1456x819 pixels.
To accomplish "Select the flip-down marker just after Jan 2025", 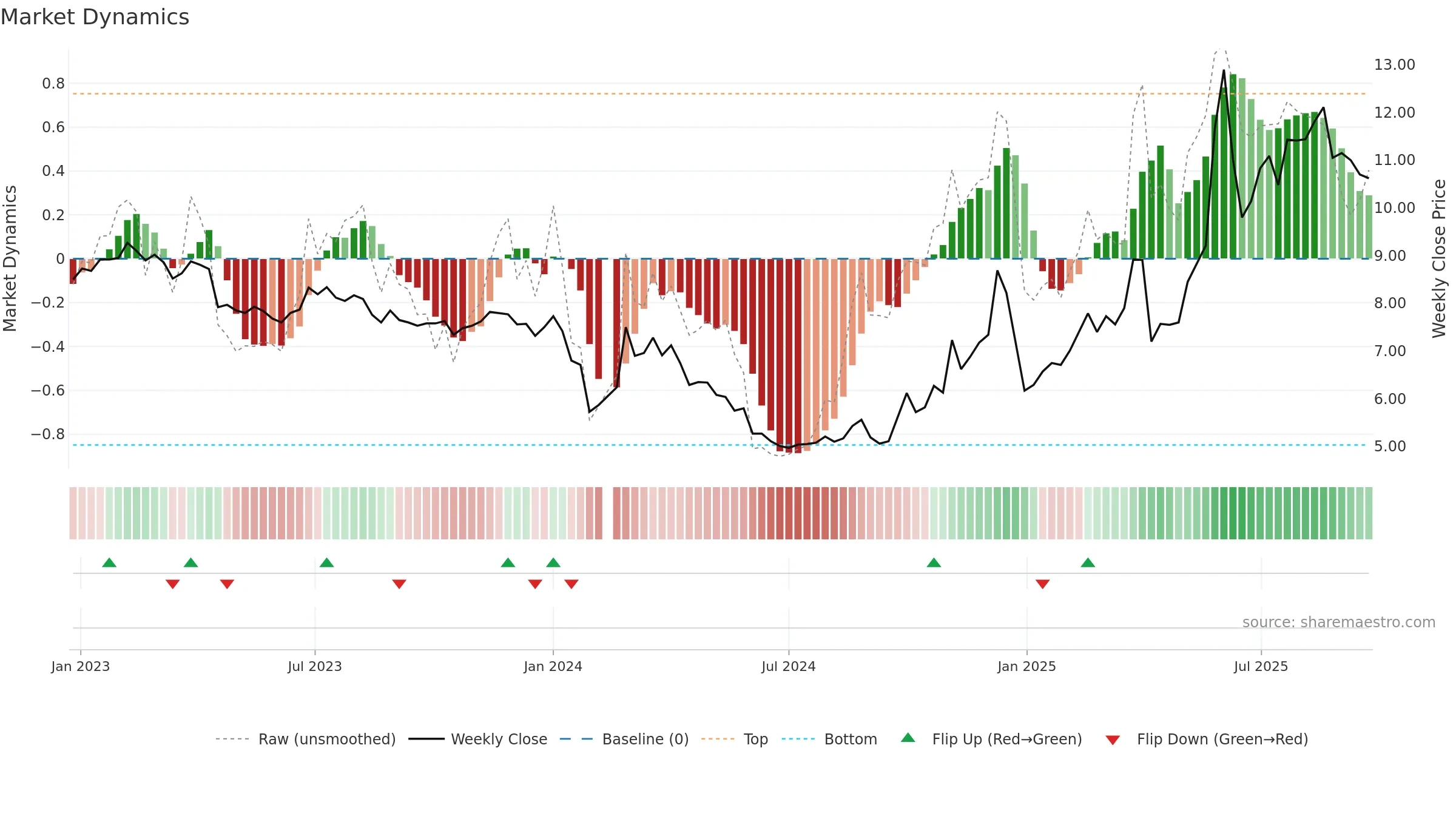I will click(x=1042, y=584).
